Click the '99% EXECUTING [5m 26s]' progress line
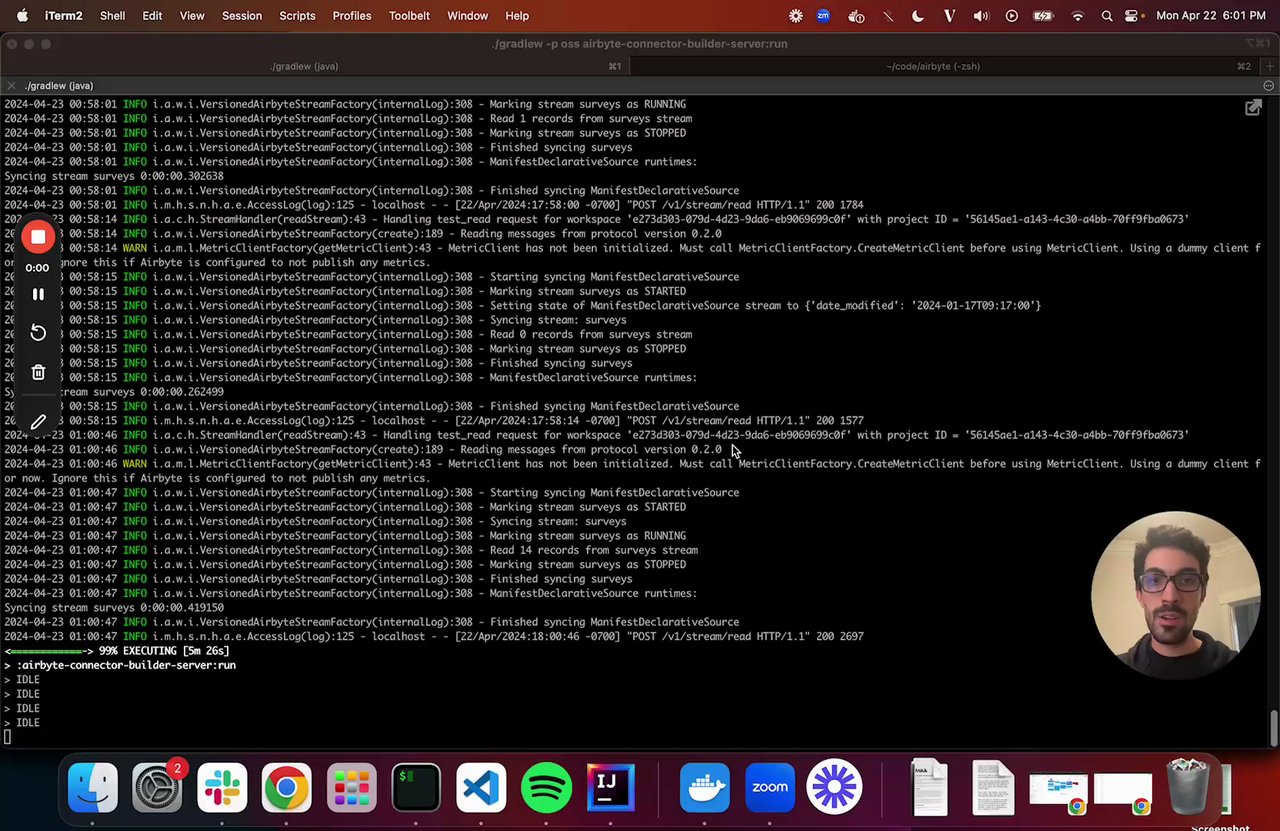Viewport: 1280px width, 831px height. (116, 651)
